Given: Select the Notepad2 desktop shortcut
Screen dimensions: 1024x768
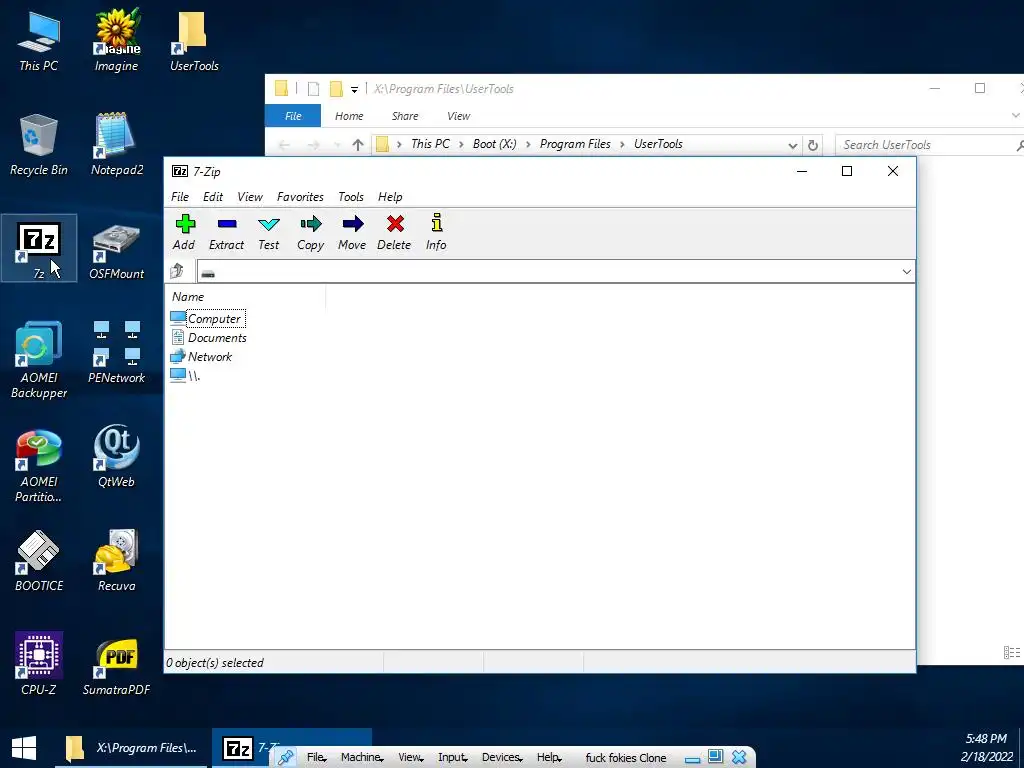Looking at the screenshot, I should click(117, 145).
